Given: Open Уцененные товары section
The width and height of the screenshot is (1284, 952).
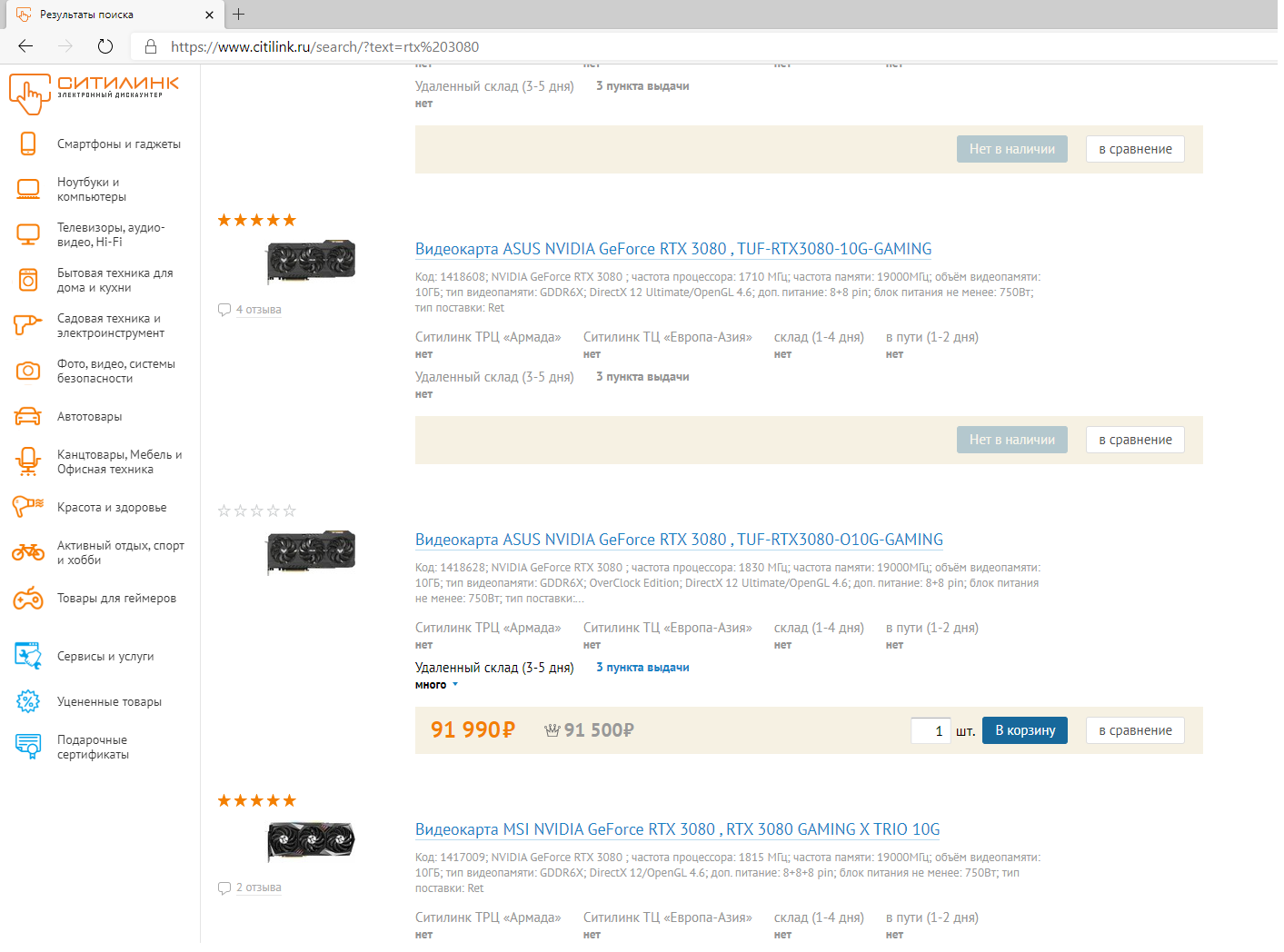Looking at the screenshot, I should (109, 701).
